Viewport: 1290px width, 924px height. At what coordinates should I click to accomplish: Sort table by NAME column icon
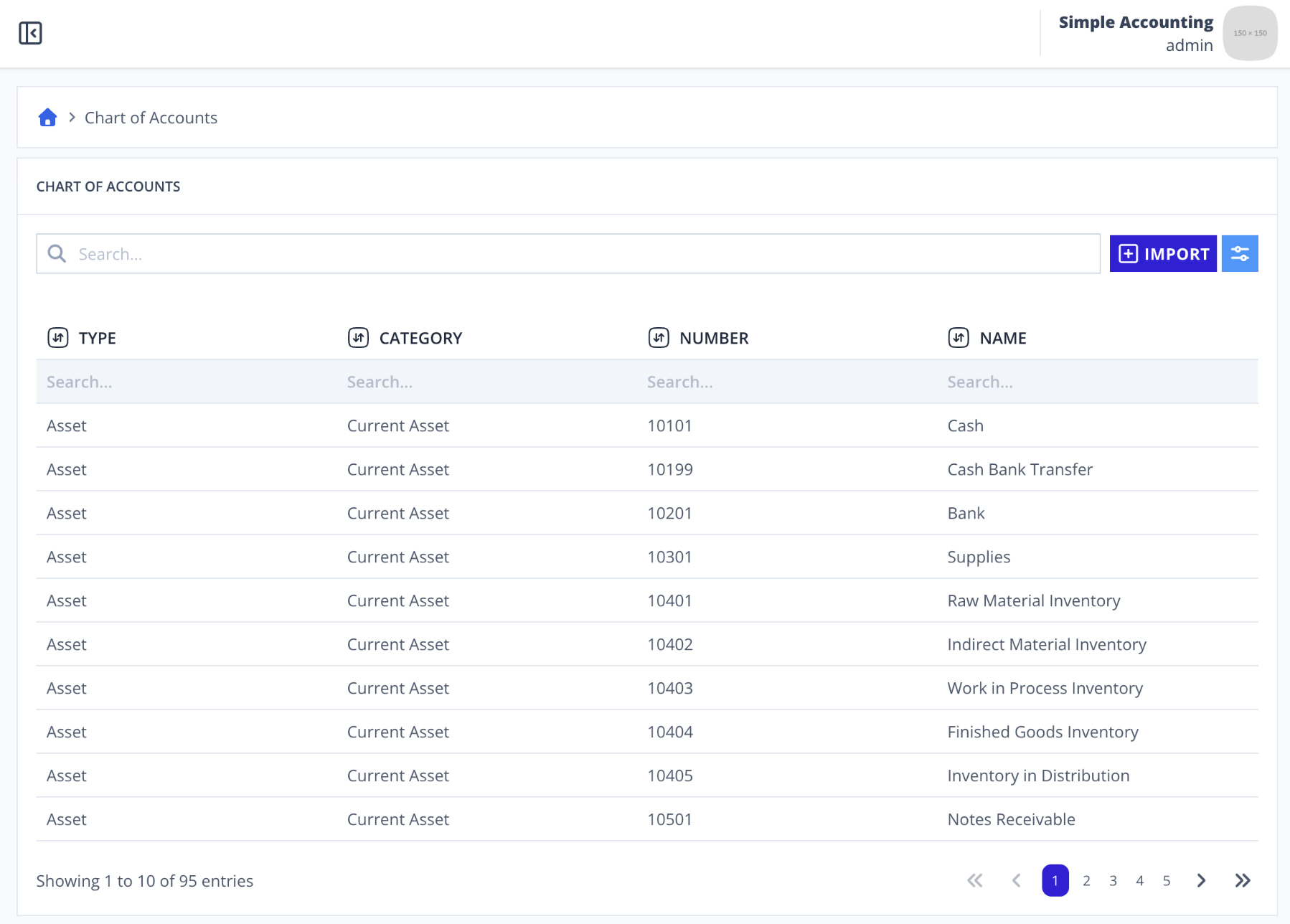(x=959, y=337)
